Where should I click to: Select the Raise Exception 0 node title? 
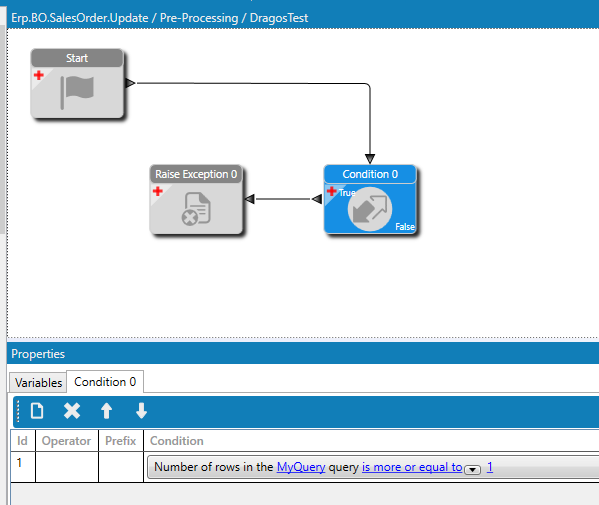[x=196, y=174]
